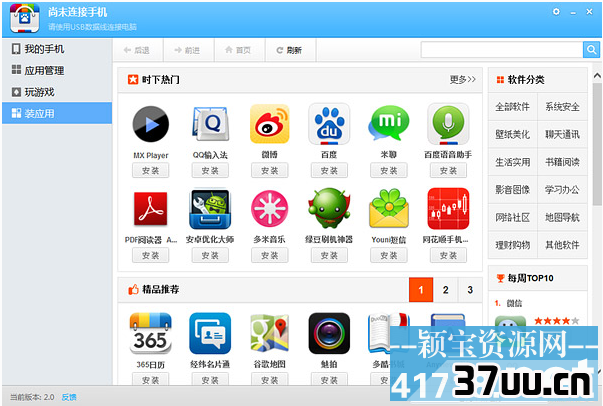
Task: Go back with the 后退 button
Action: tap(137, 50)
